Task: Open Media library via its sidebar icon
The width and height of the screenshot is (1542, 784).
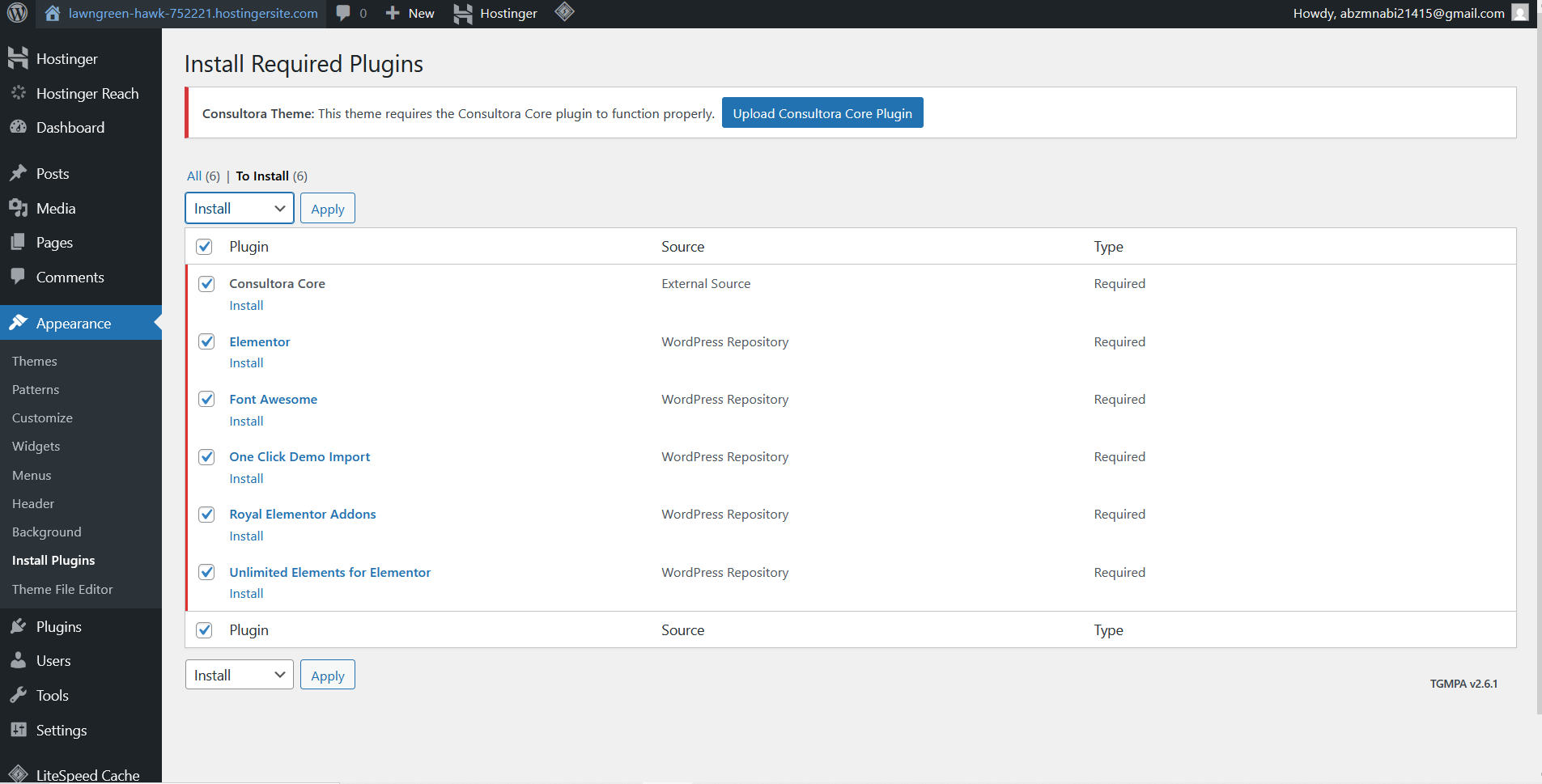Action: [x=19, y=207]
